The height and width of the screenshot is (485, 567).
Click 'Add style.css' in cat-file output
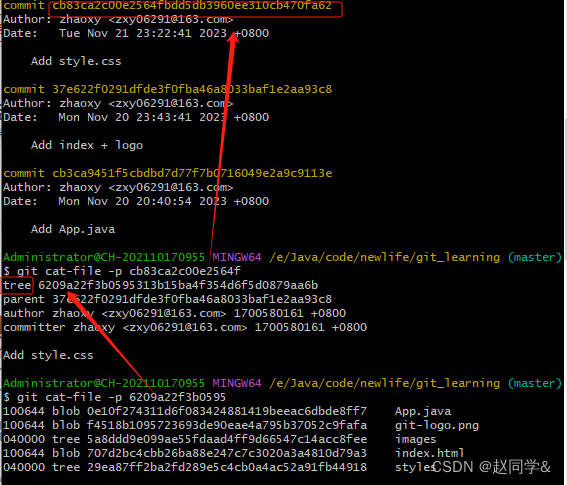tap(48, 356)
